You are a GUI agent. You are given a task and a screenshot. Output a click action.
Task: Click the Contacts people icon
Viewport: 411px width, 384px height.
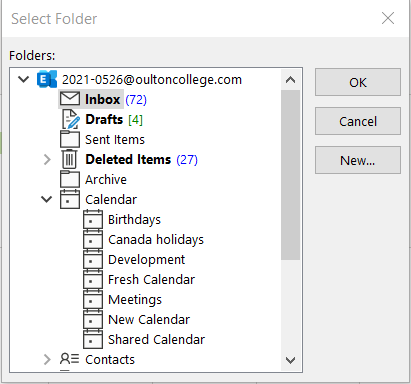[x=70, y=359]
